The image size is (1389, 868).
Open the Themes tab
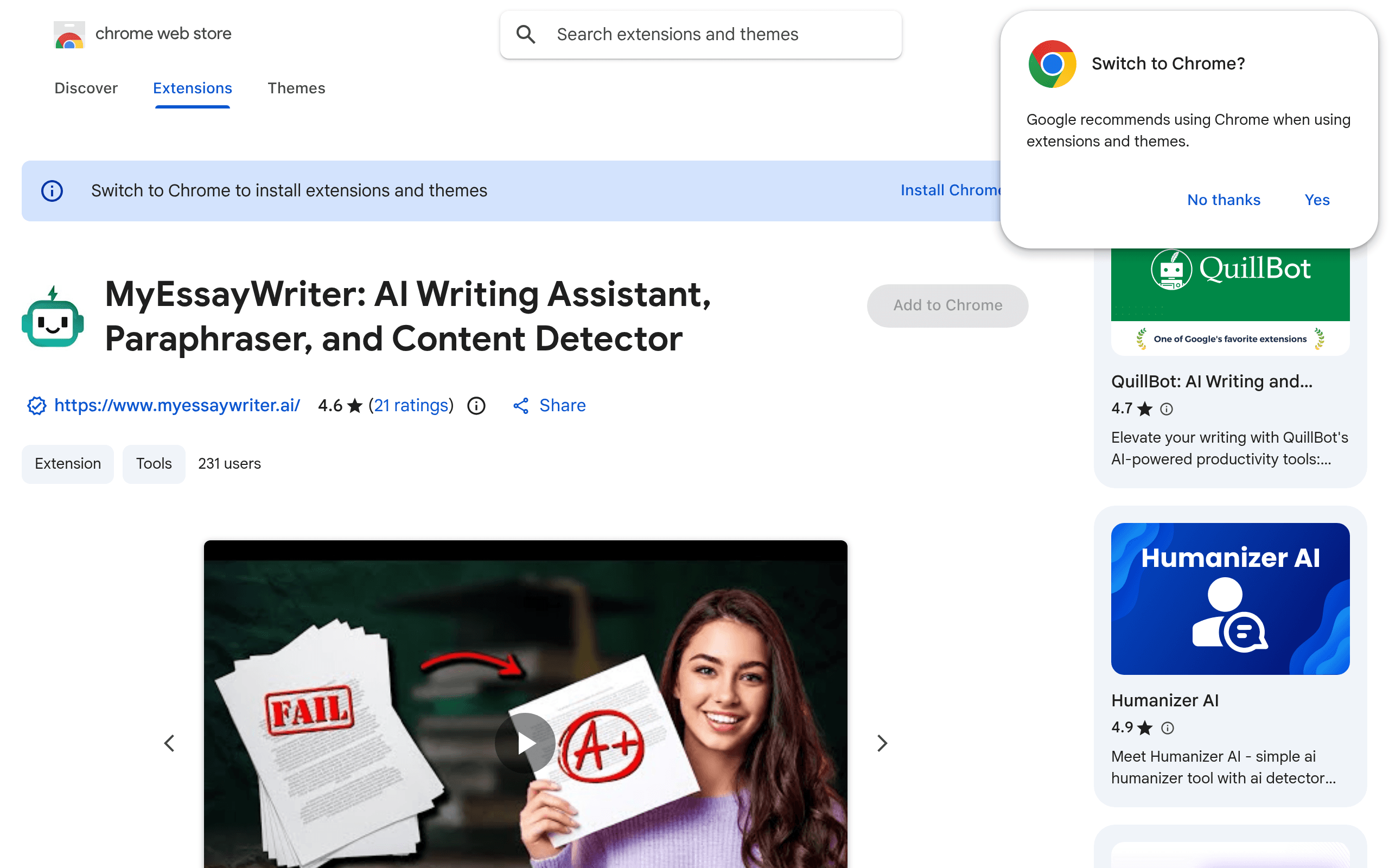(296, 88)
